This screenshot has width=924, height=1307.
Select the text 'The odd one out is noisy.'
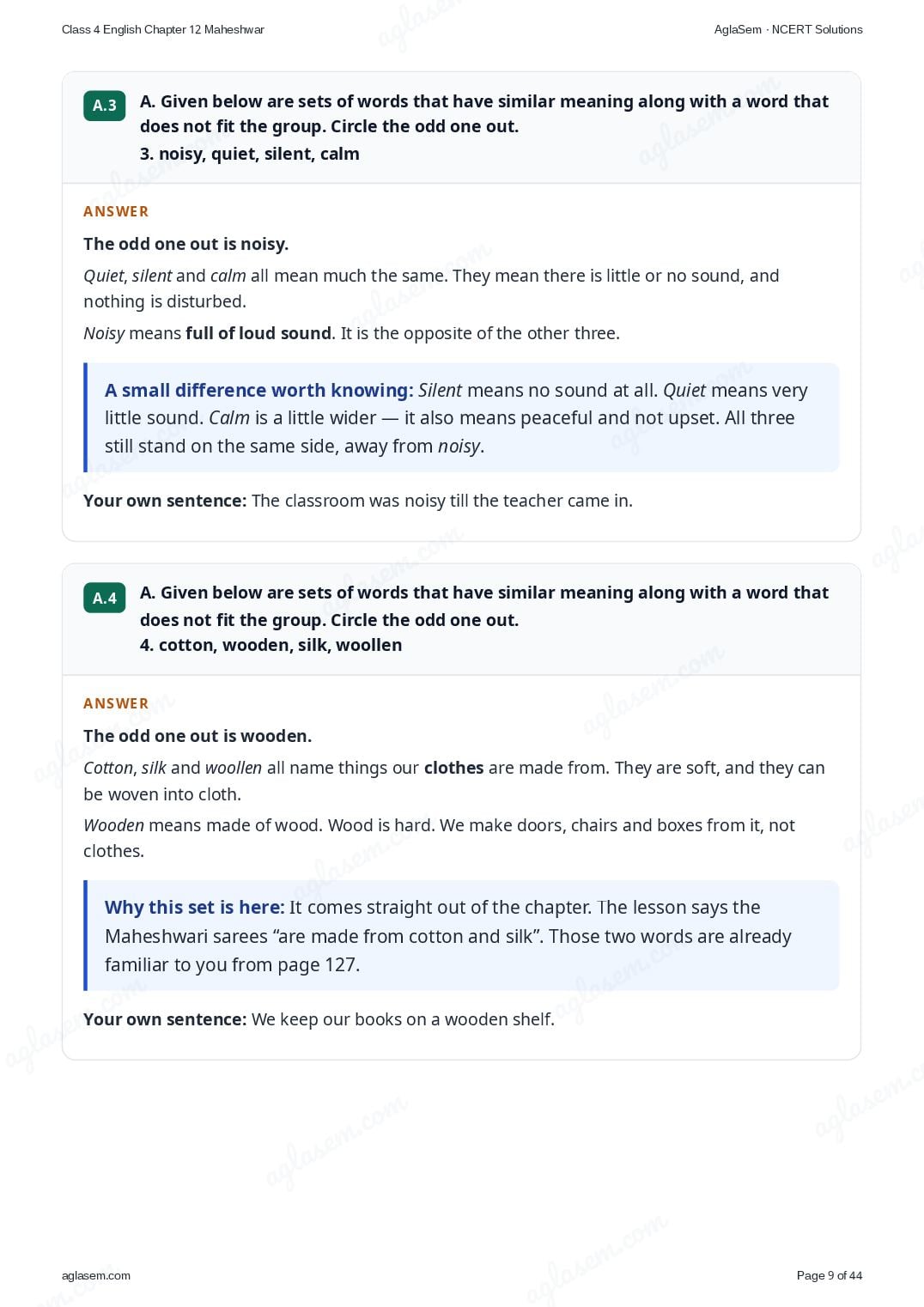point(185,244)
